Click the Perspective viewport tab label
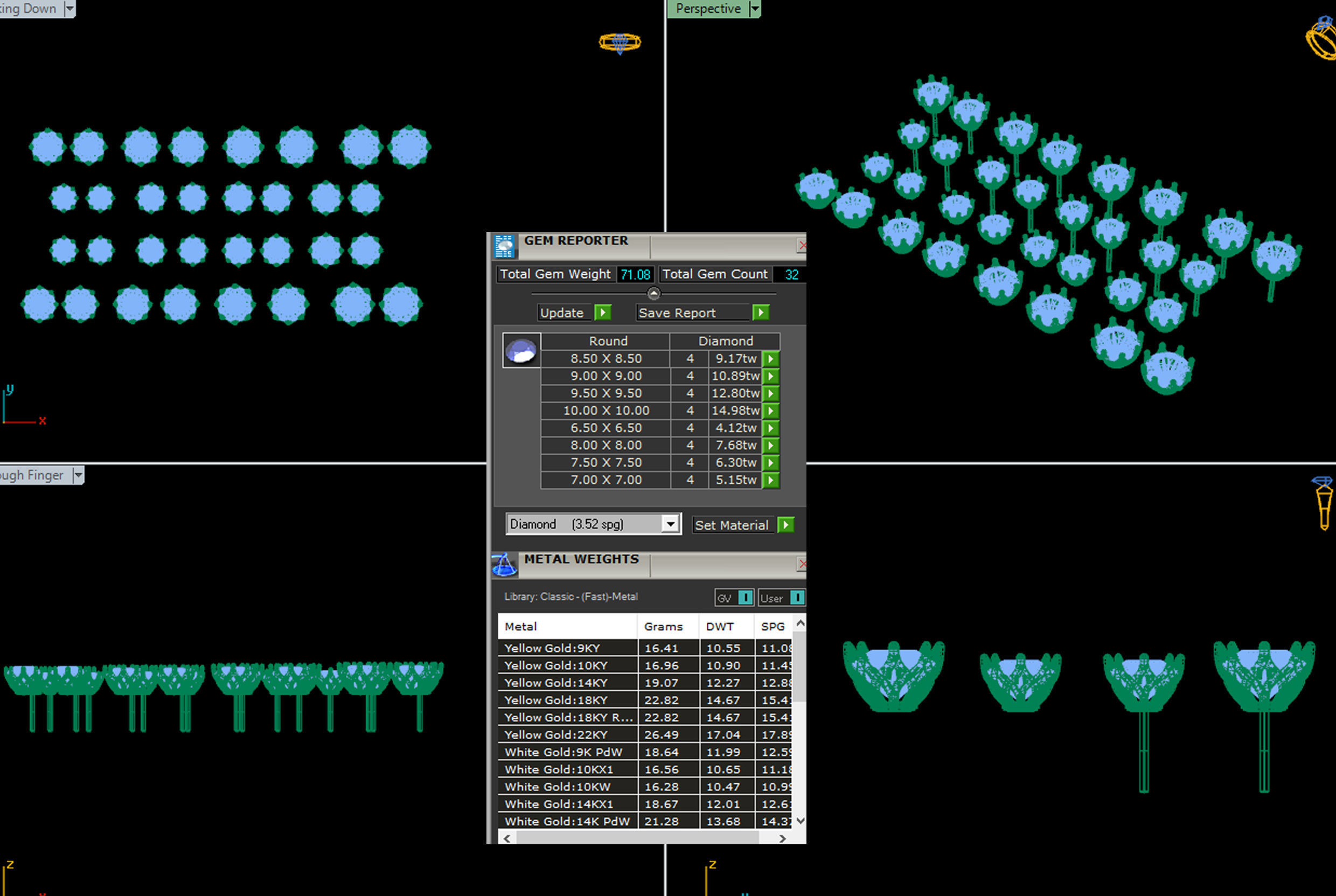This screenshot has width=1336, height=896. [x=708, y=9]
